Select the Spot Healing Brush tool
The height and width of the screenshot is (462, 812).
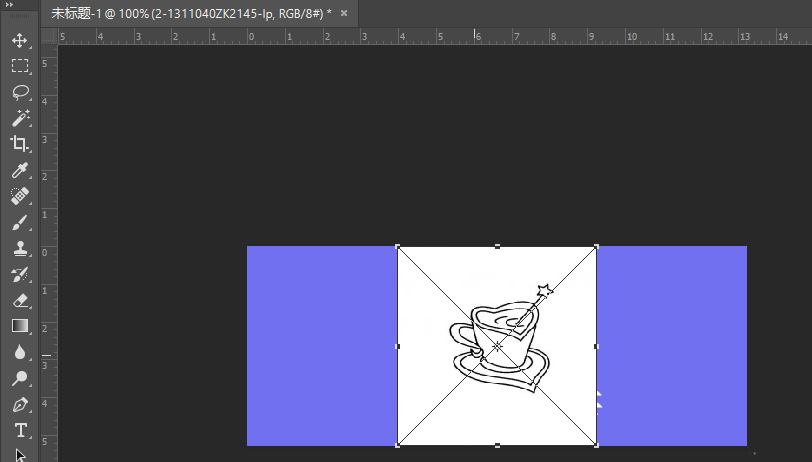[x=20, y=196]
